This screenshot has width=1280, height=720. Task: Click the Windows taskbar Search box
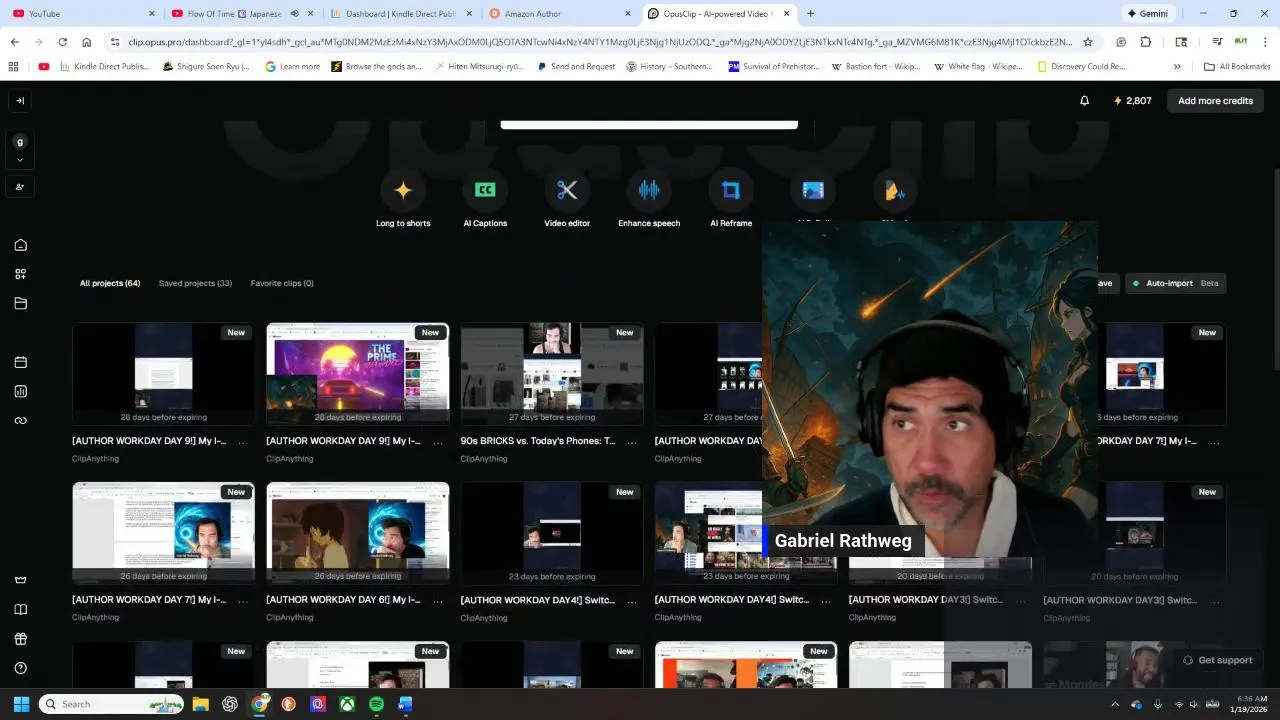tap(112, 704)
